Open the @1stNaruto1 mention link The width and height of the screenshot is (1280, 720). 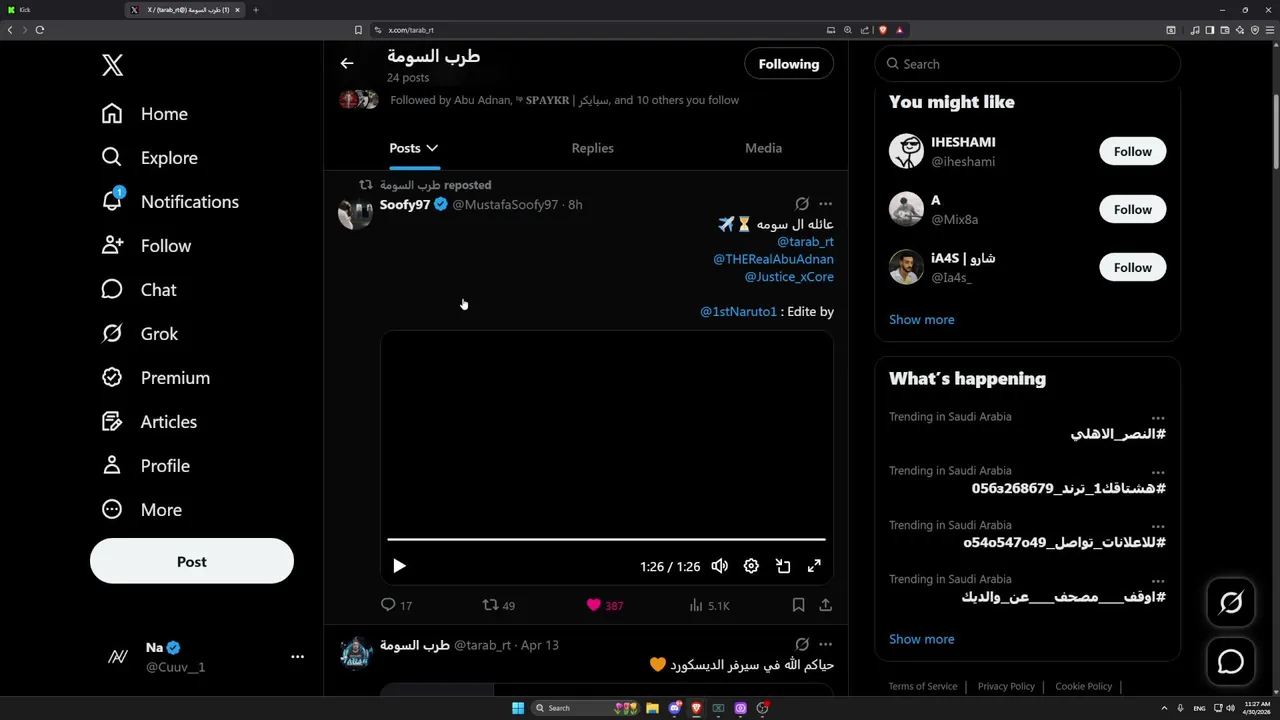(738, 312)
